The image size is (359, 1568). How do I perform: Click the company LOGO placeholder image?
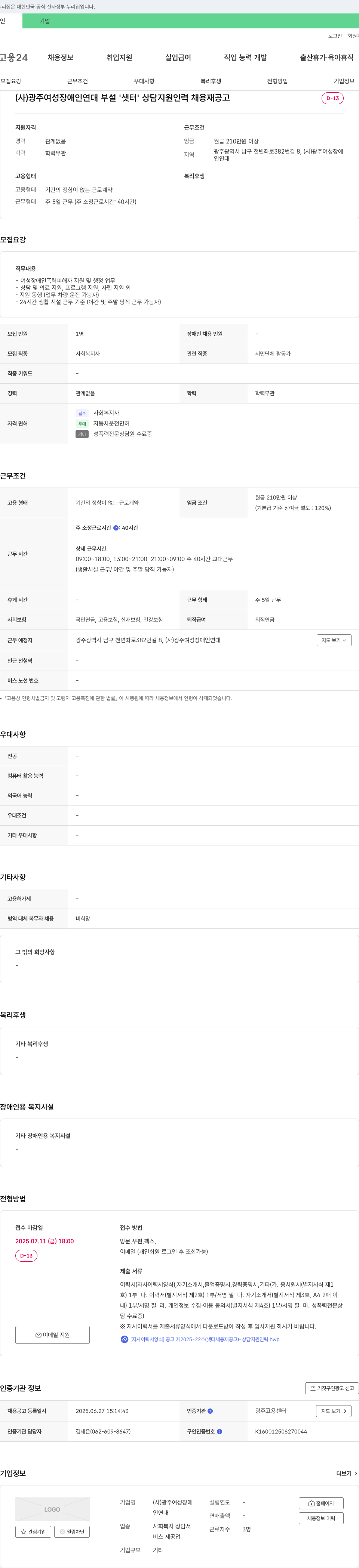52,1510
